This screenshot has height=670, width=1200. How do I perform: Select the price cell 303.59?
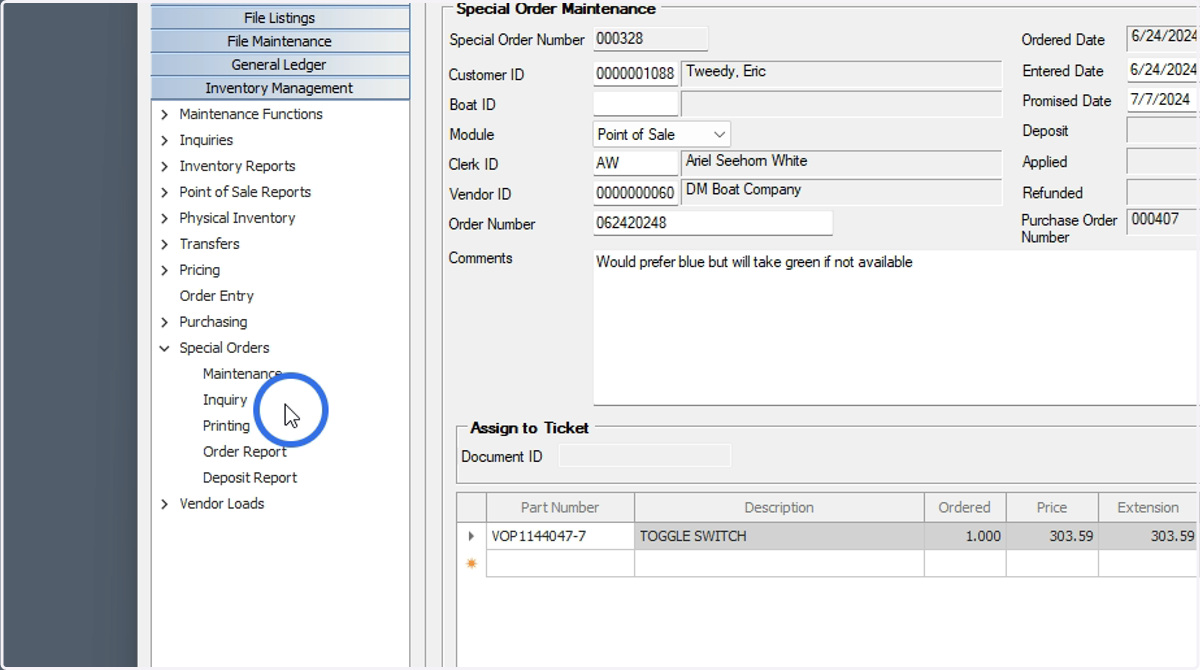(x=1052, y=536)
